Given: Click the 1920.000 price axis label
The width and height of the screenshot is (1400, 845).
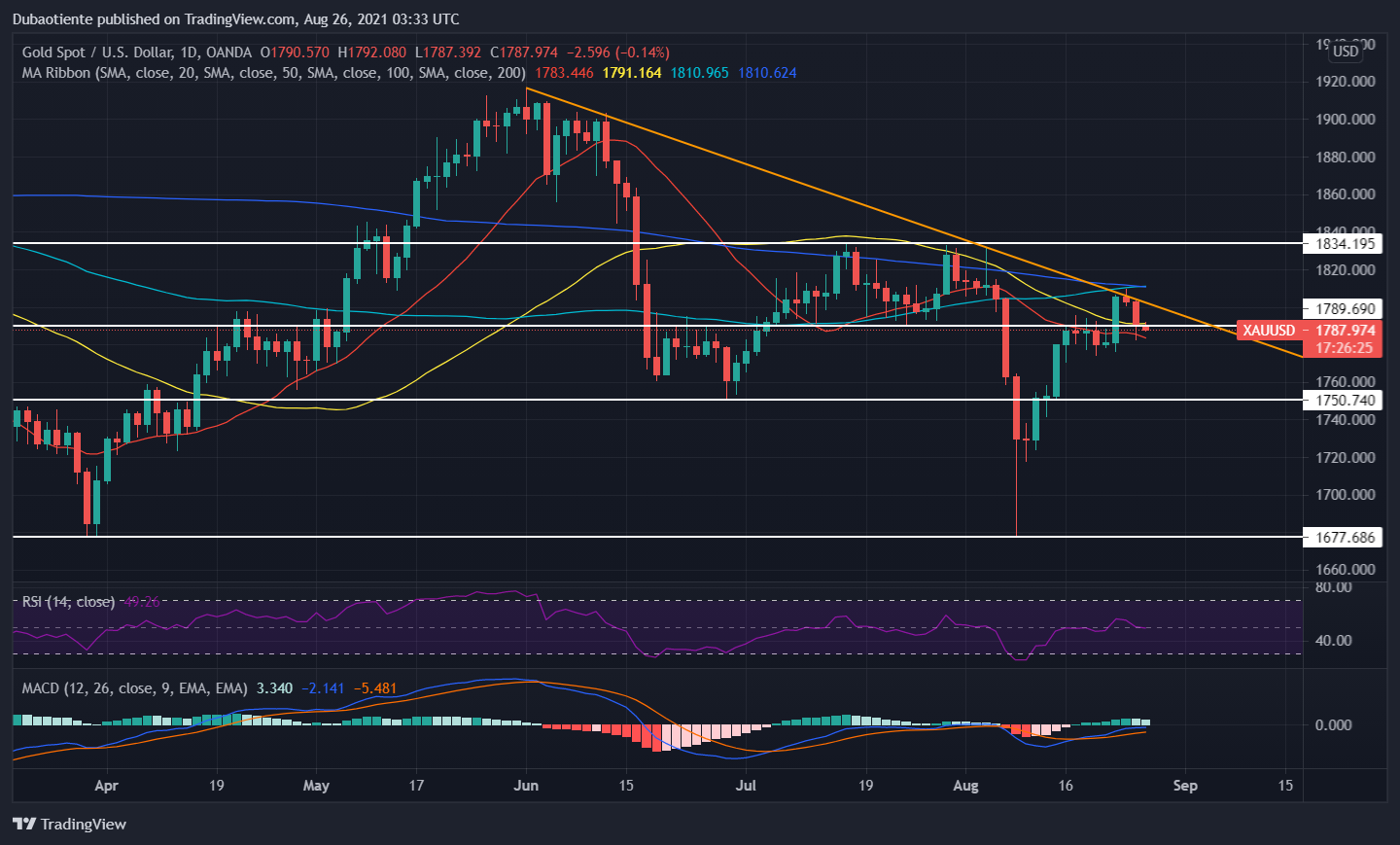Looking at the screenshot, I should (x=1346, y=82).
